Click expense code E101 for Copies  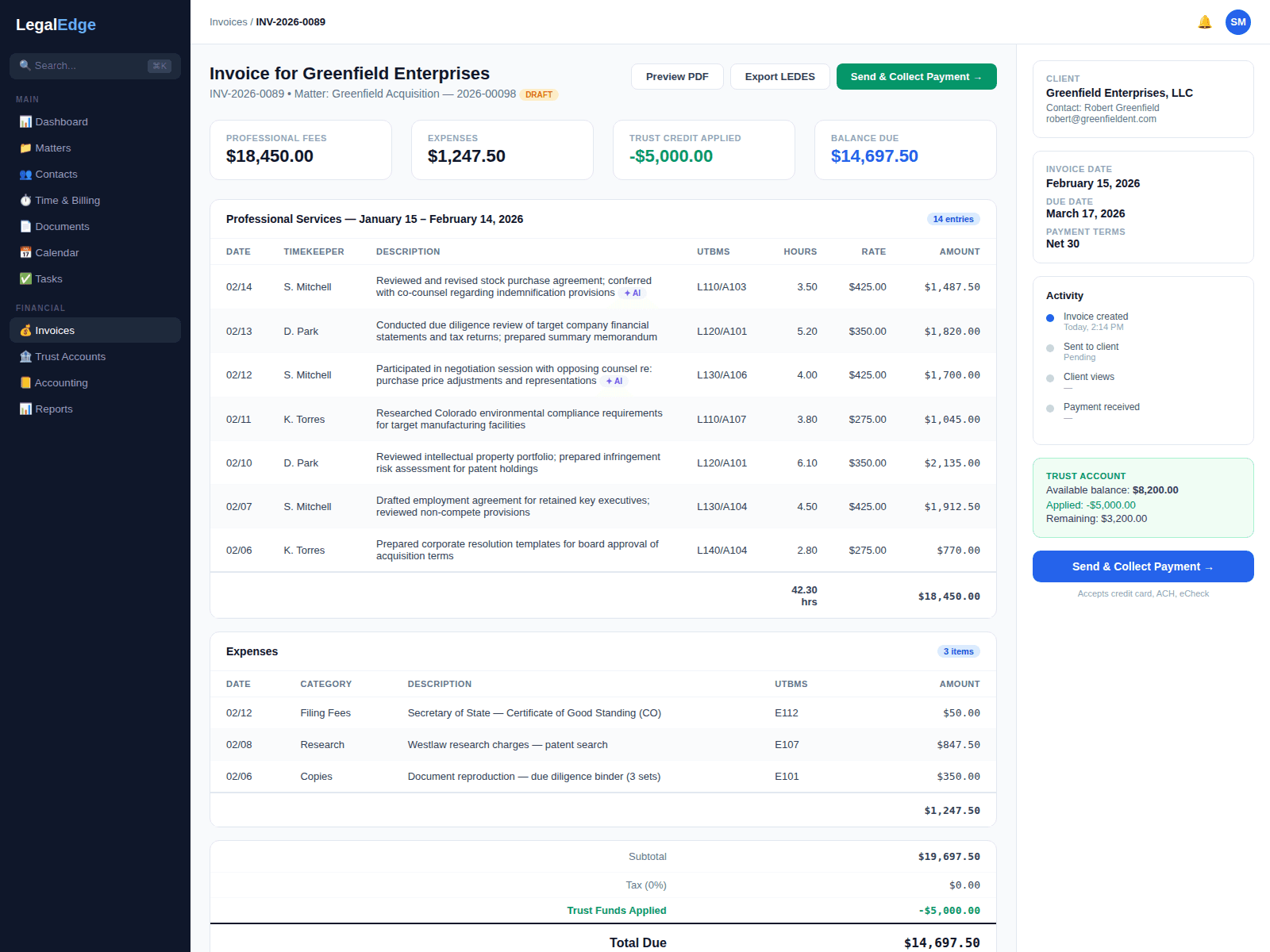tap(787, 777)
